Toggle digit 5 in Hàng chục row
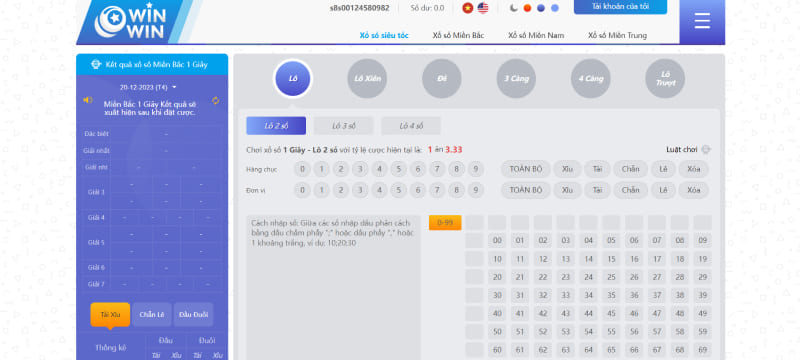The width and height of the screenshot is (800, 360). 398,169
